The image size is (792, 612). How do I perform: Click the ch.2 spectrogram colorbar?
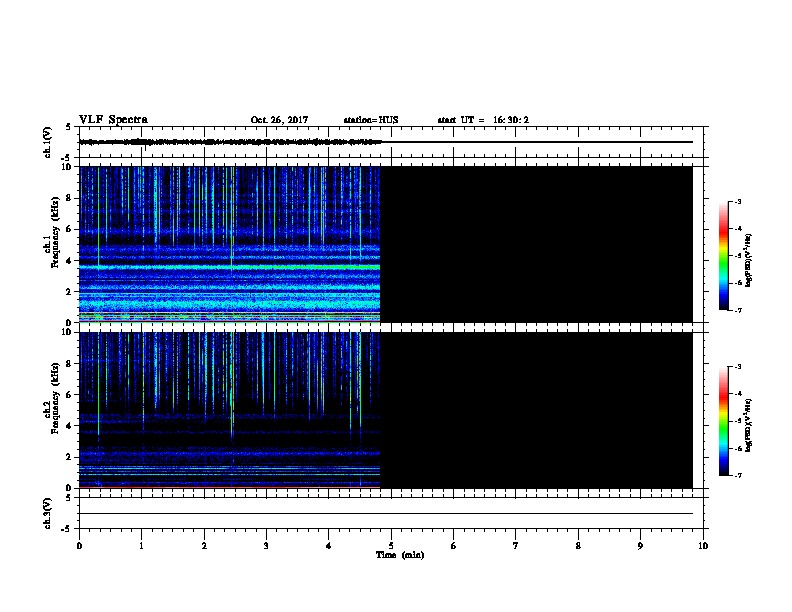(x=724, y=421)
